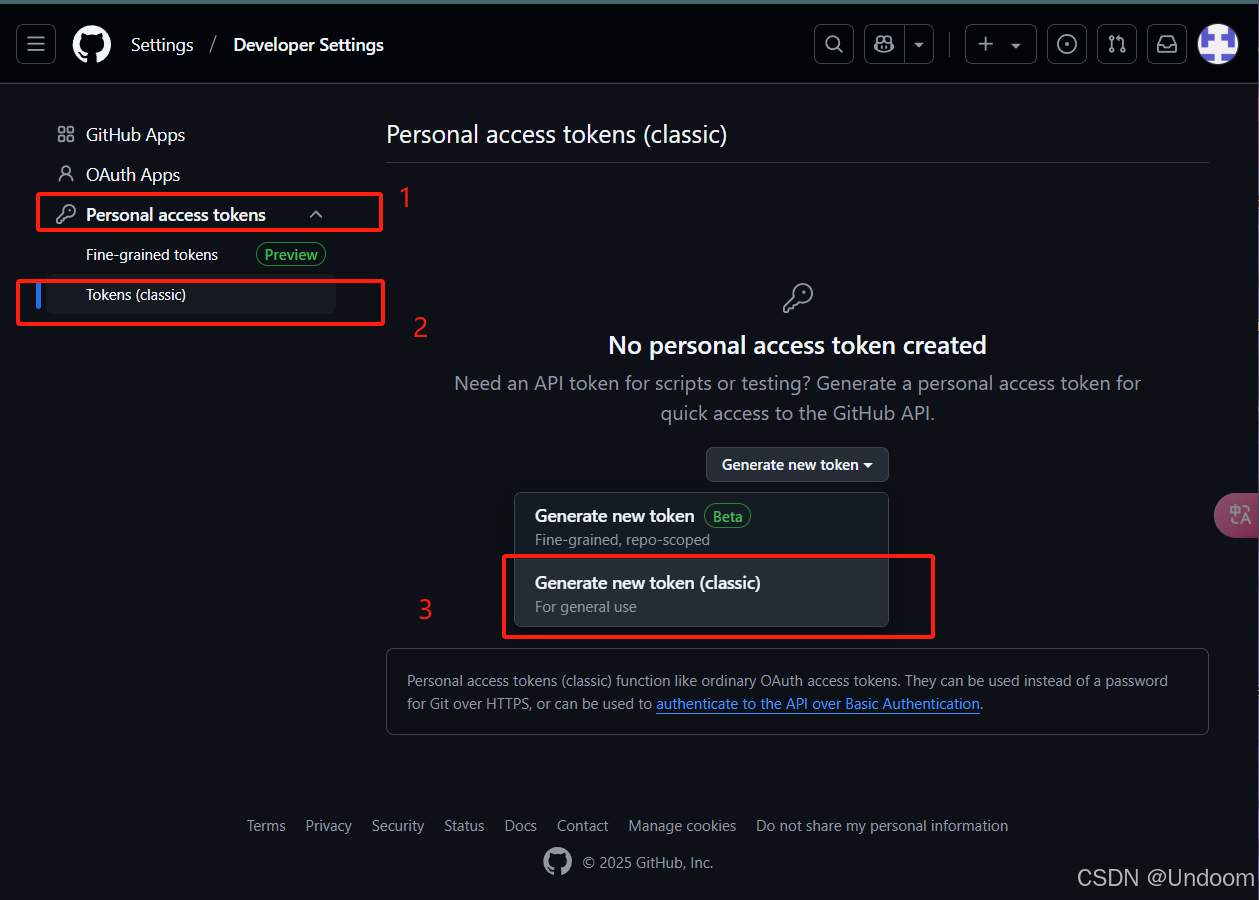Viewport: 1259px width, 900px height.
Task: Open the plus create-new menu
Action: coord(1000,45)
